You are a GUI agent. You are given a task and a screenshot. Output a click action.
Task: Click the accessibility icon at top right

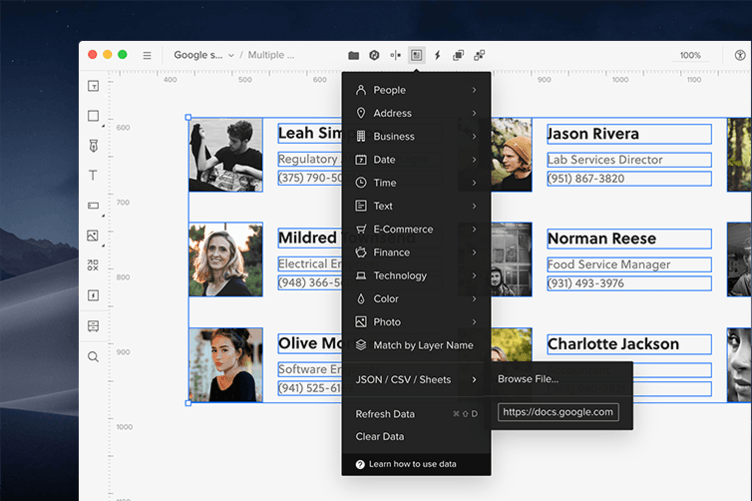tap(740, 55)
